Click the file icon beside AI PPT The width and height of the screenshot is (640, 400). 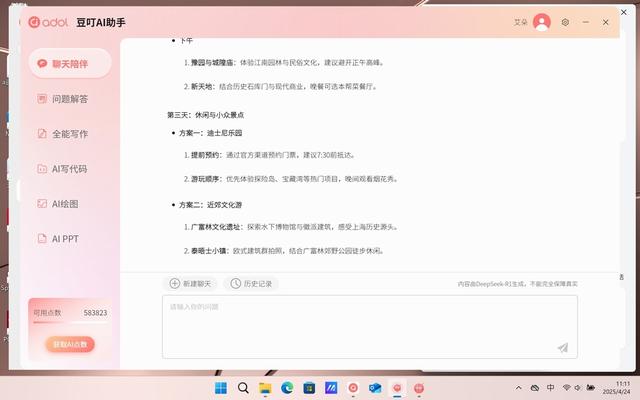42,238
